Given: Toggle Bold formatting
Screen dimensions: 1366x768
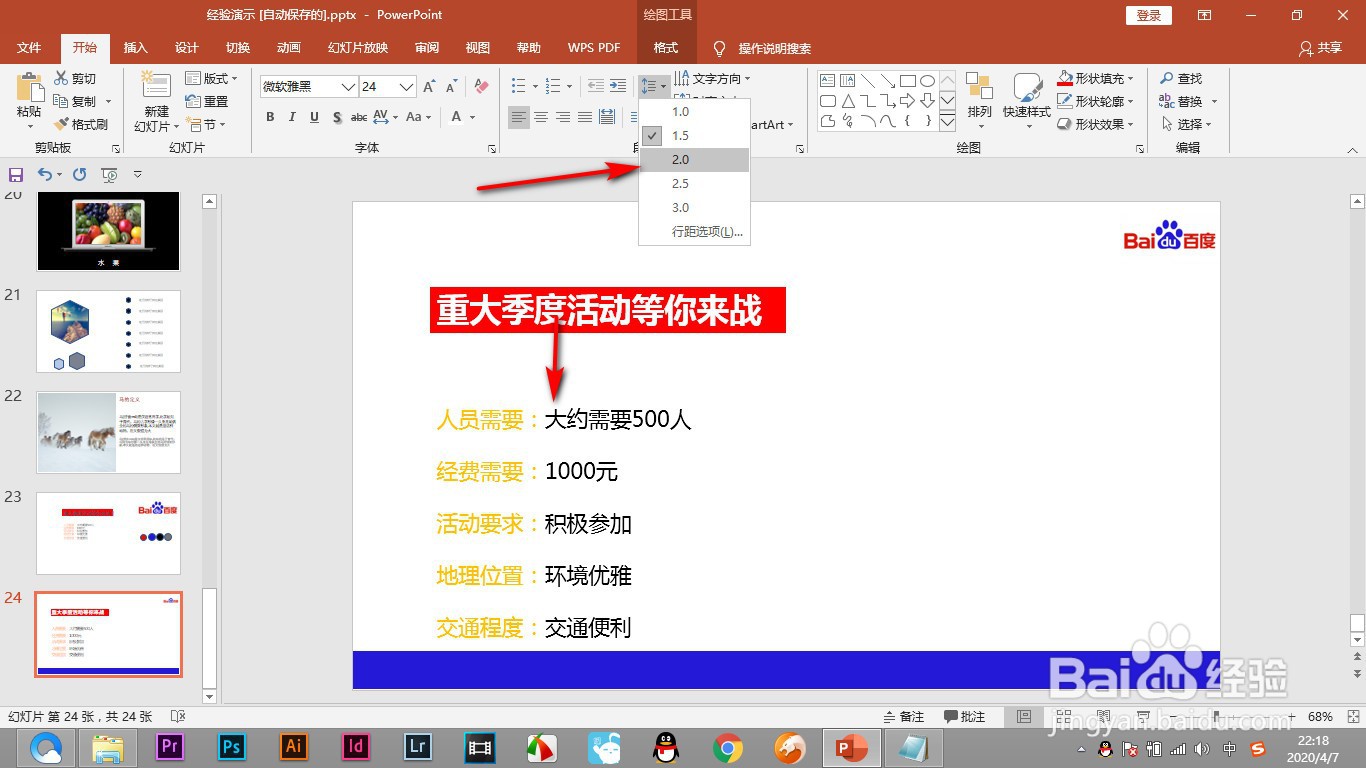Looking at the screenshot, I should point(270,117).
